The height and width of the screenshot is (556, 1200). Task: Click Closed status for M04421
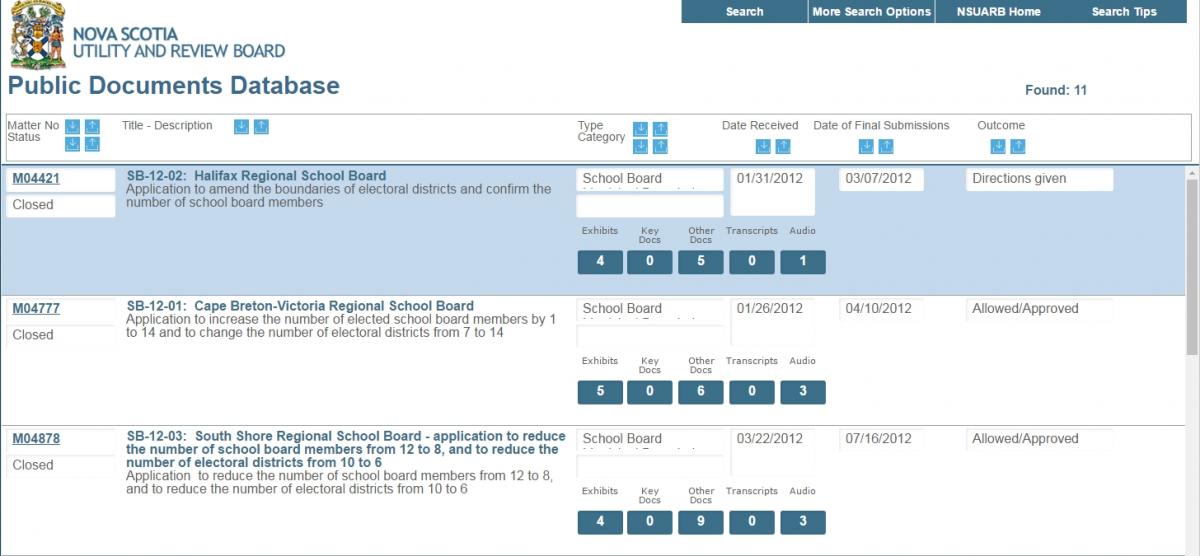coord(61,205)
